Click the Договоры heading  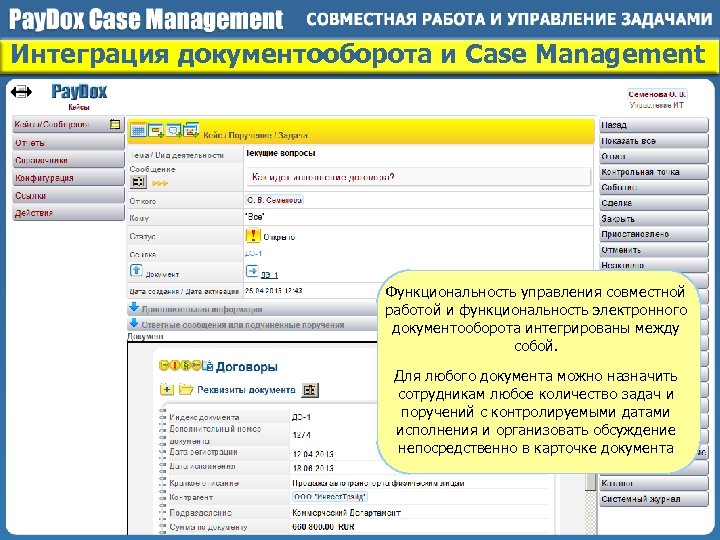[247, 366]
